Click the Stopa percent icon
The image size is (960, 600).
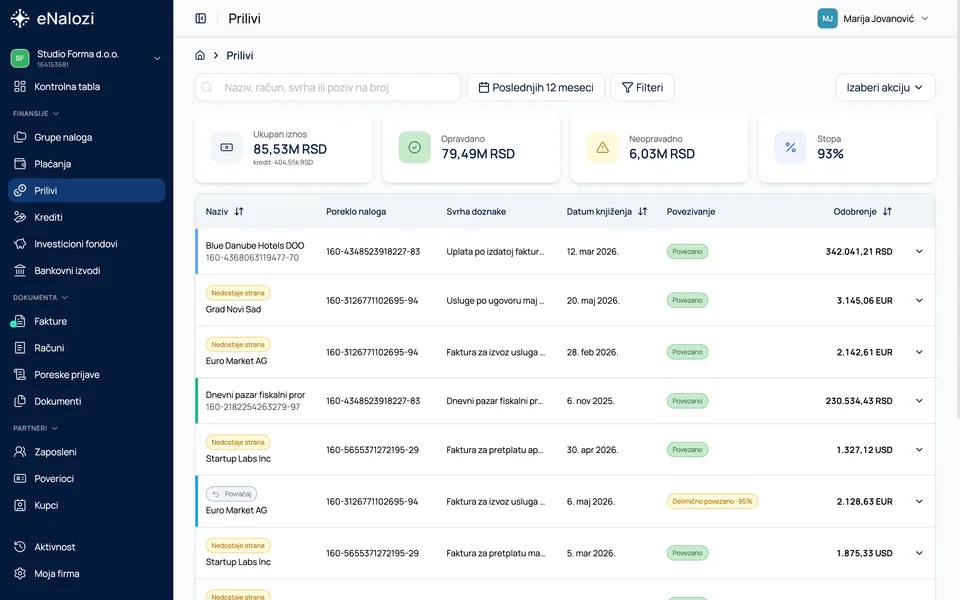click(x=790, y=148)
